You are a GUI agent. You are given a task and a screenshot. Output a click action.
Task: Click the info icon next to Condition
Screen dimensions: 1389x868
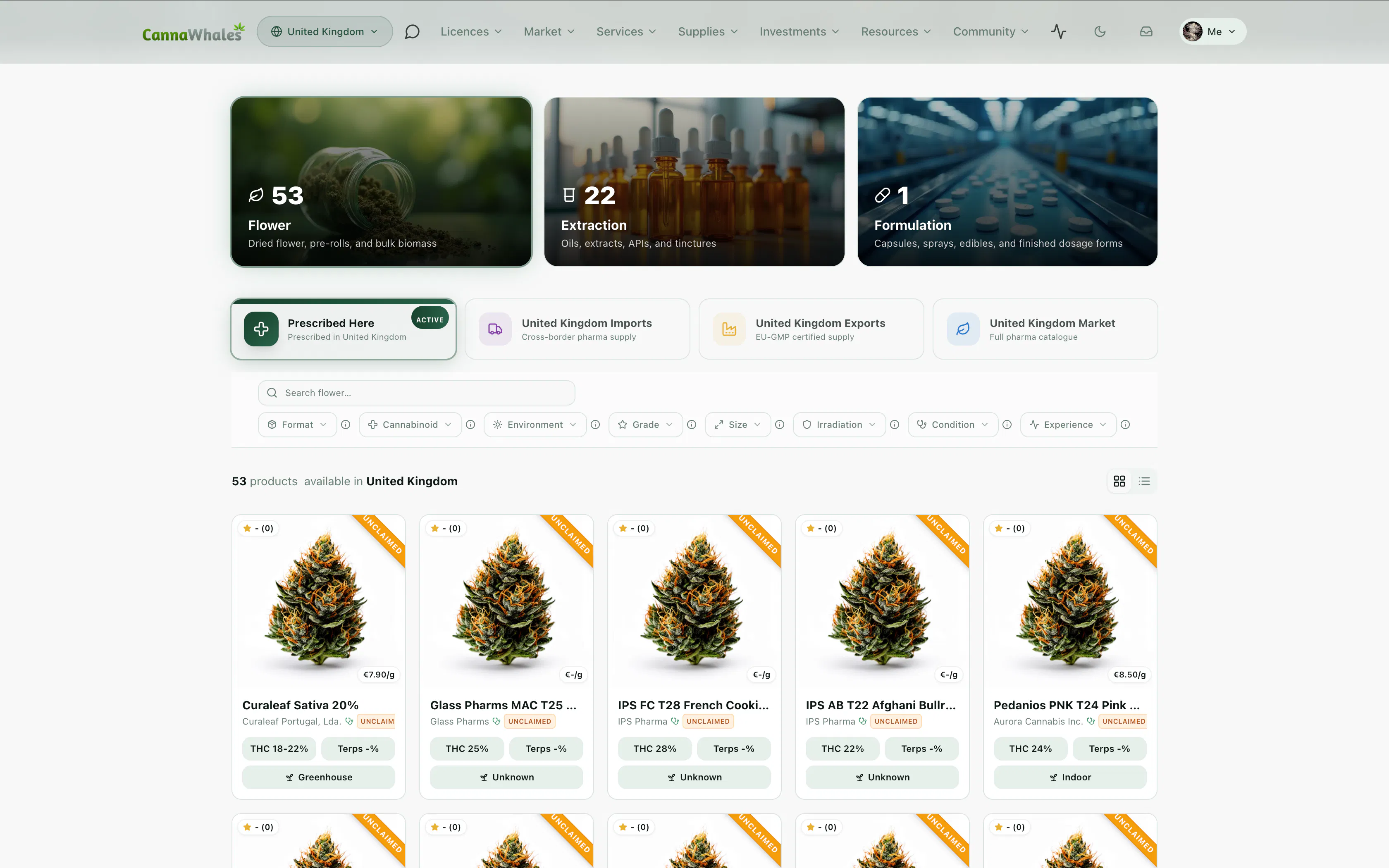(1007, 425)
